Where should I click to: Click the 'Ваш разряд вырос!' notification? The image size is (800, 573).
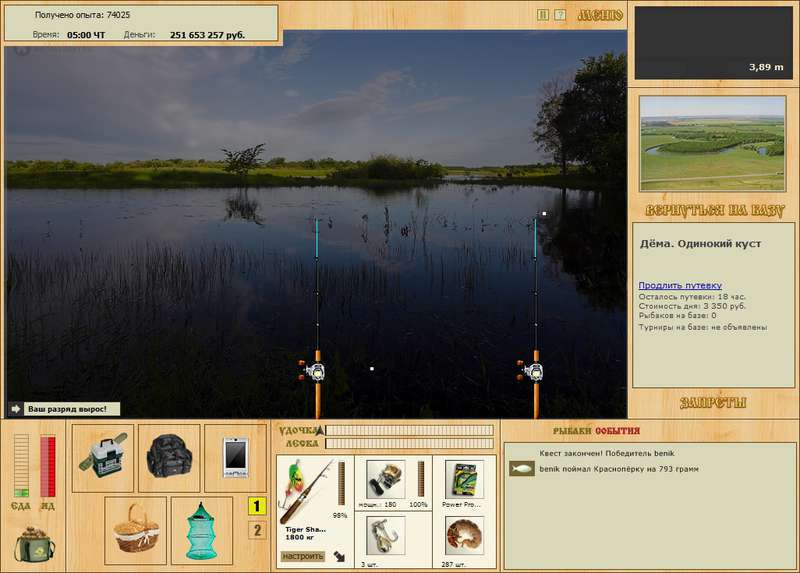72,409
